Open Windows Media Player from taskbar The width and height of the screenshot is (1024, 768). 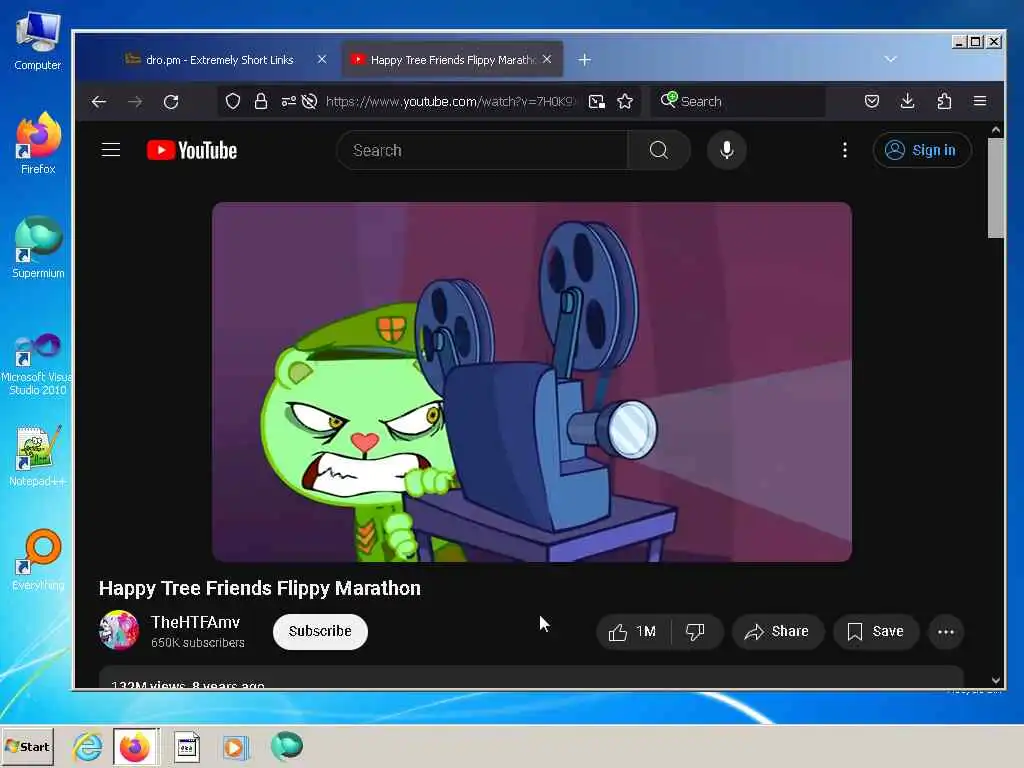pos(236,746)
